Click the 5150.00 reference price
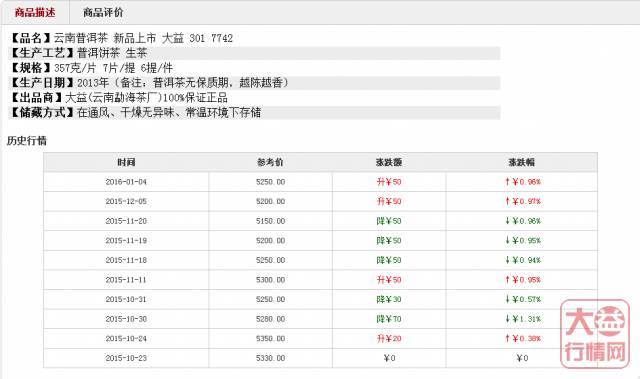 tap(270, 221)
